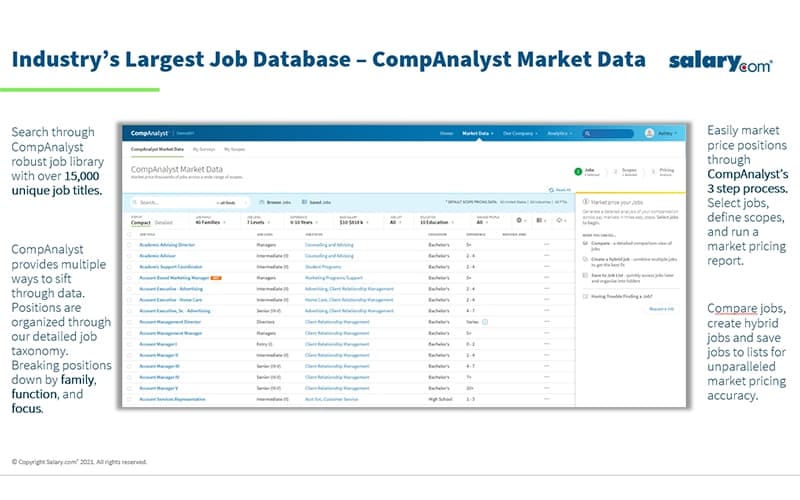Open the Manage People All dropdown
The width and height of the screenshot is (800, 500).
pos(482,222)
